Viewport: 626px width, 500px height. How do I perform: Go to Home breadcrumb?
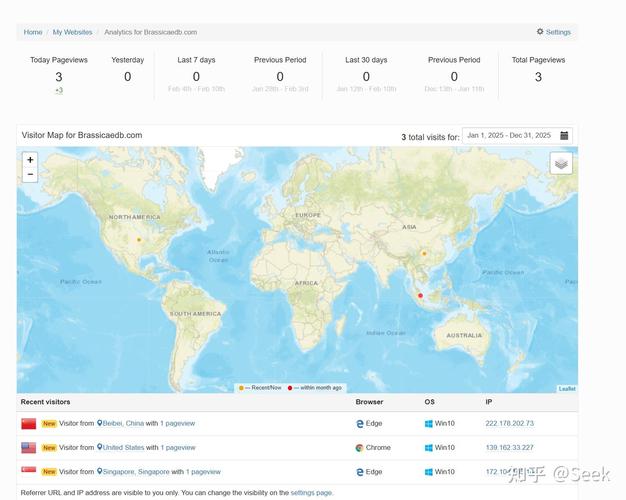tap(33, 32)
